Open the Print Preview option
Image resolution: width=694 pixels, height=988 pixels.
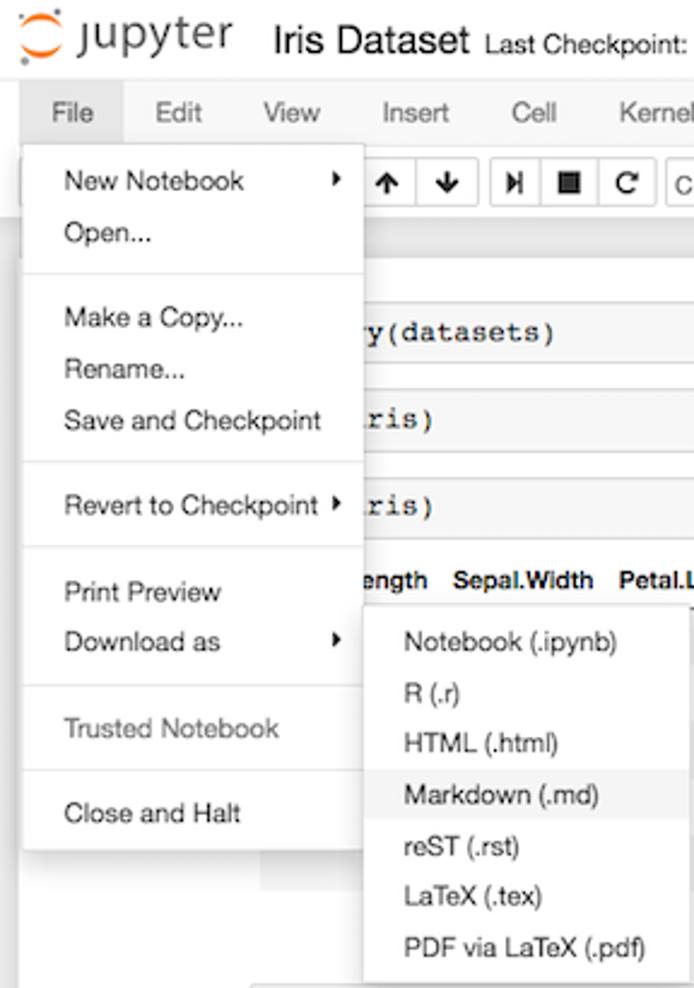tap(143, 592)
